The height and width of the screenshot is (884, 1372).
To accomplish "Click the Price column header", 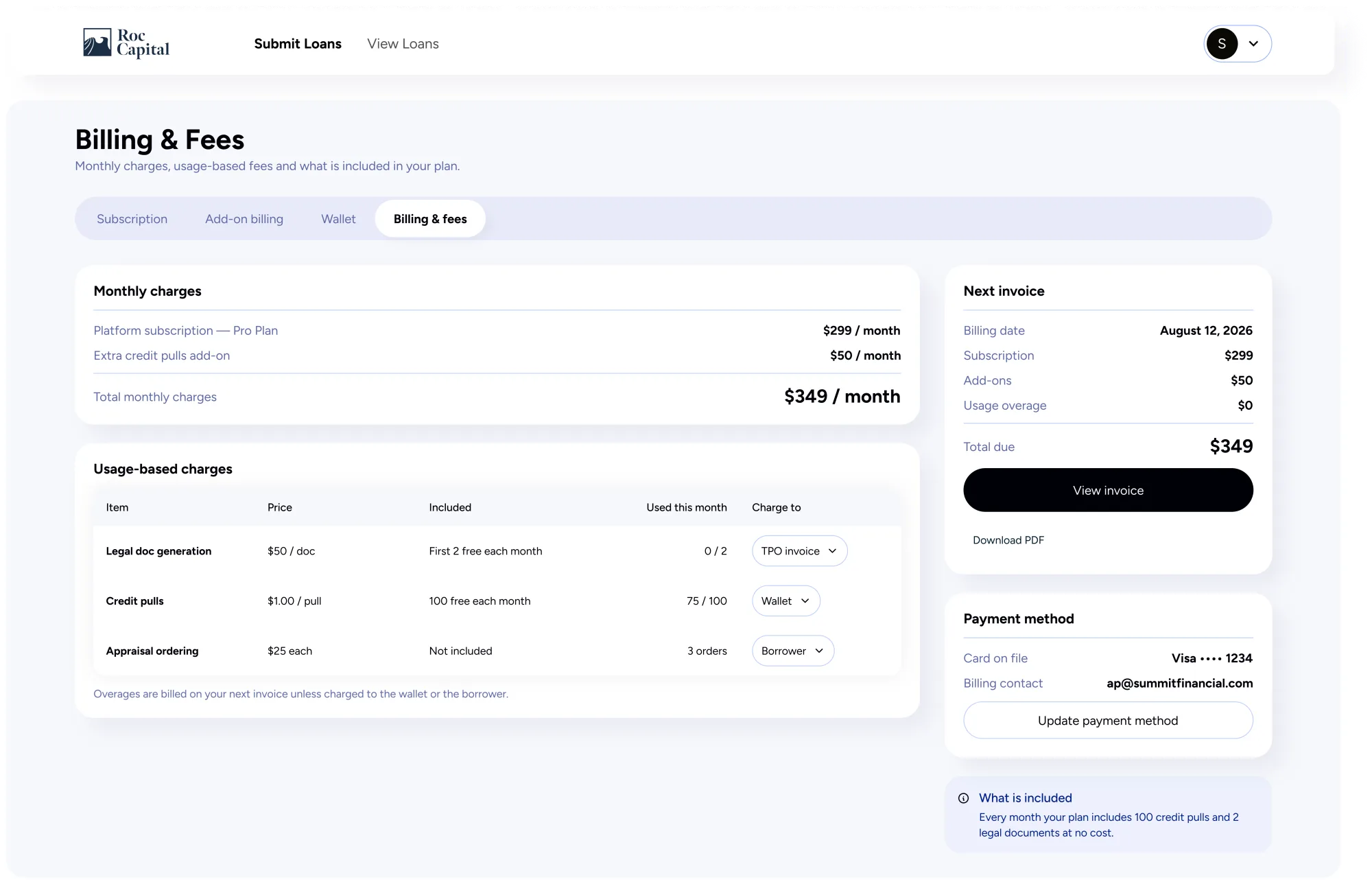I will [280, 508].
